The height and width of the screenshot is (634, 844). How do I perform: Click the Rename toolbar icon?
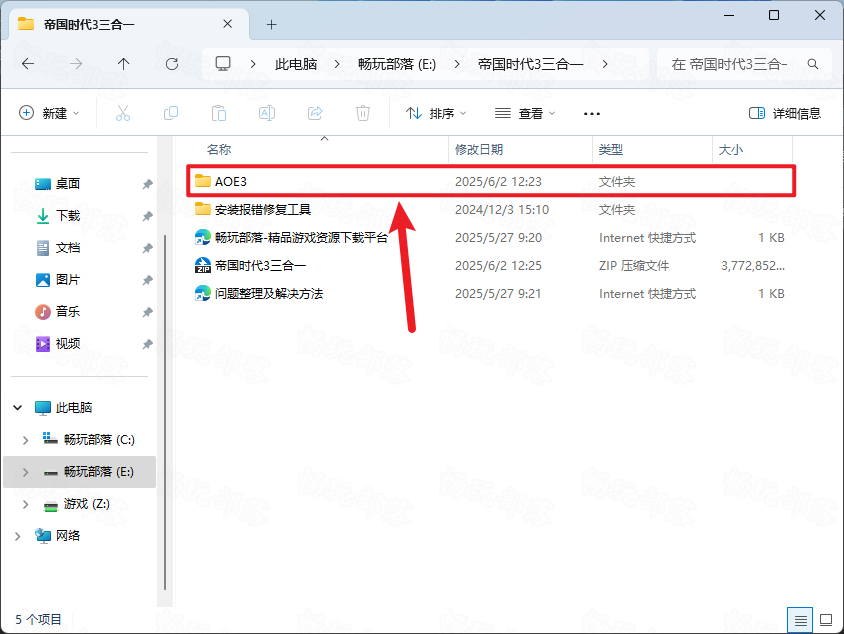tap(267, 113)
